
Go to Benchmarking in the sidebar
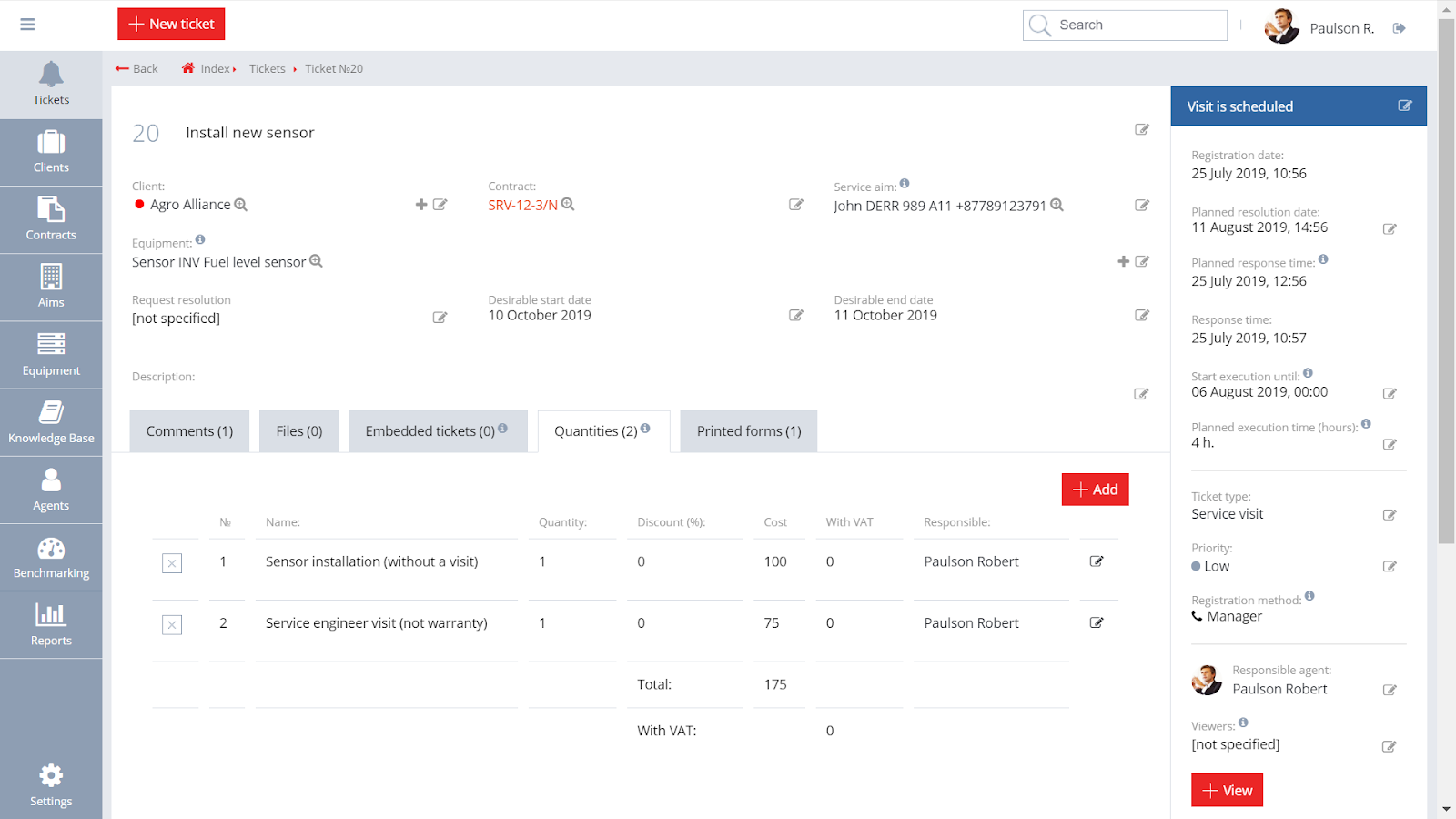[x=51, y=558]
